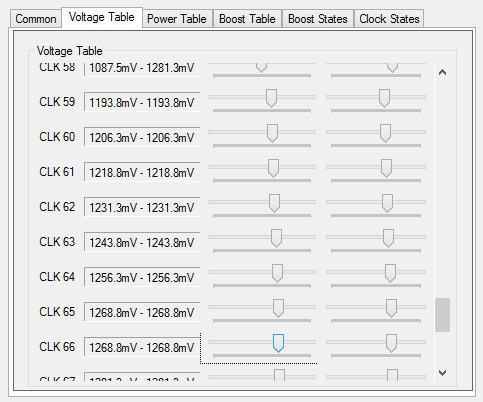Click CLK 60 maximum voltage slider handle
Image resolution: width=483 pixels, height=402 pixels.
386,133
